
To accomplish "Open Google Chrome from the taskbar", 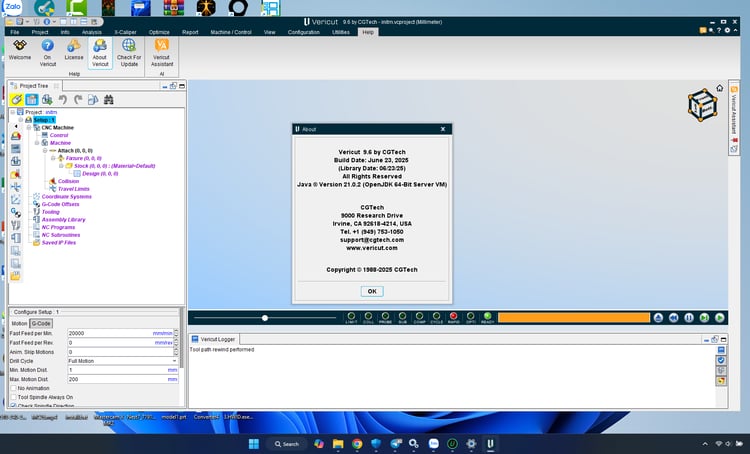I will tap(357, 444).
